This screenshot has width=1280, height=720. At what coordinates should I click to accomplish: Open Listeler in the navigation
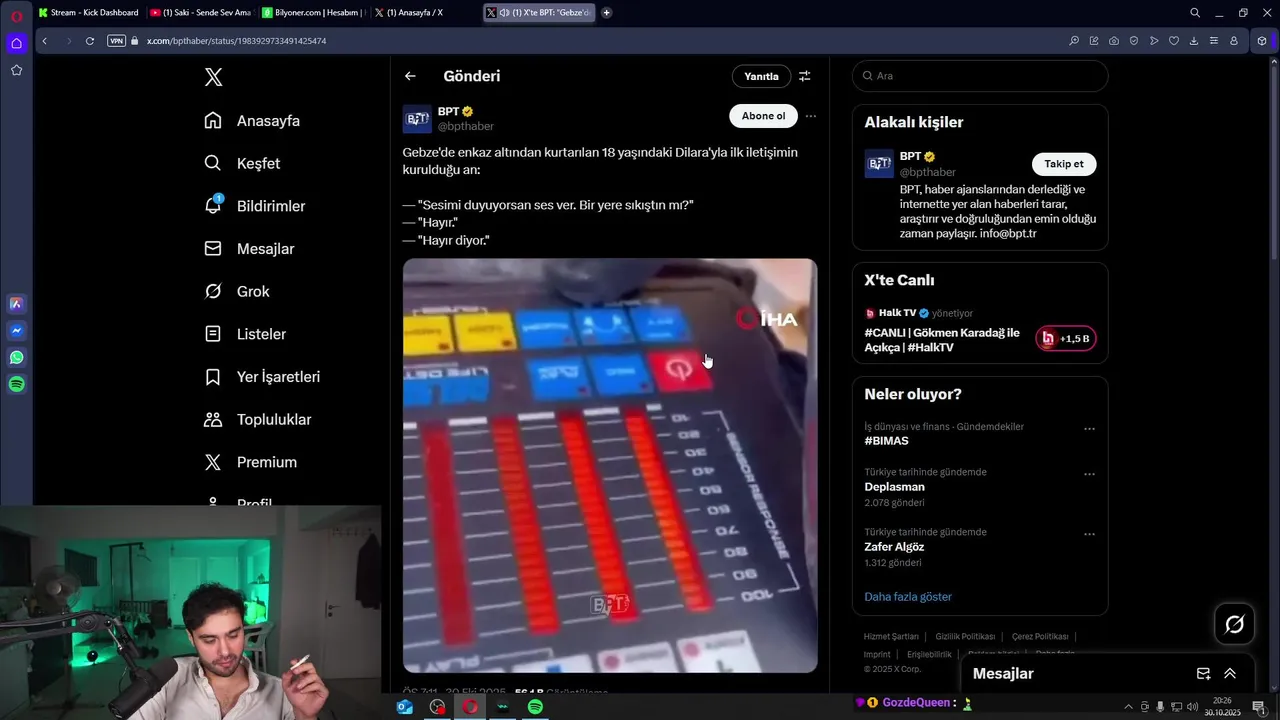pyautogui.click(x=245, y=334)
